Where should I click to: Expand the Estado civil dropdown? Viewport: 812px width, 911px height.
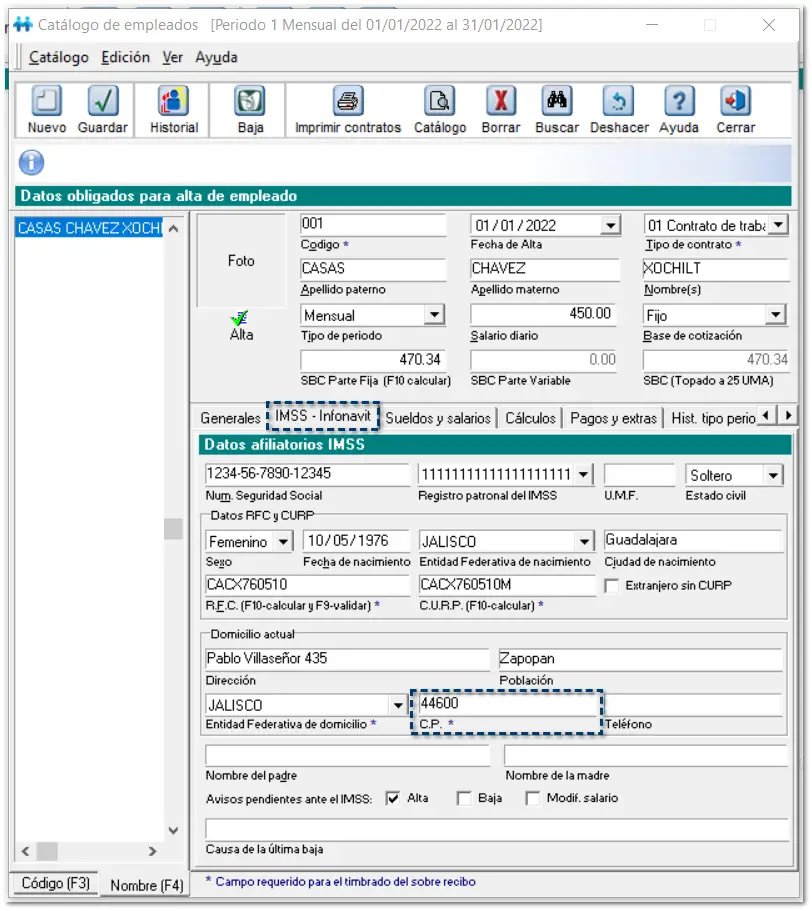click(773, 475)
